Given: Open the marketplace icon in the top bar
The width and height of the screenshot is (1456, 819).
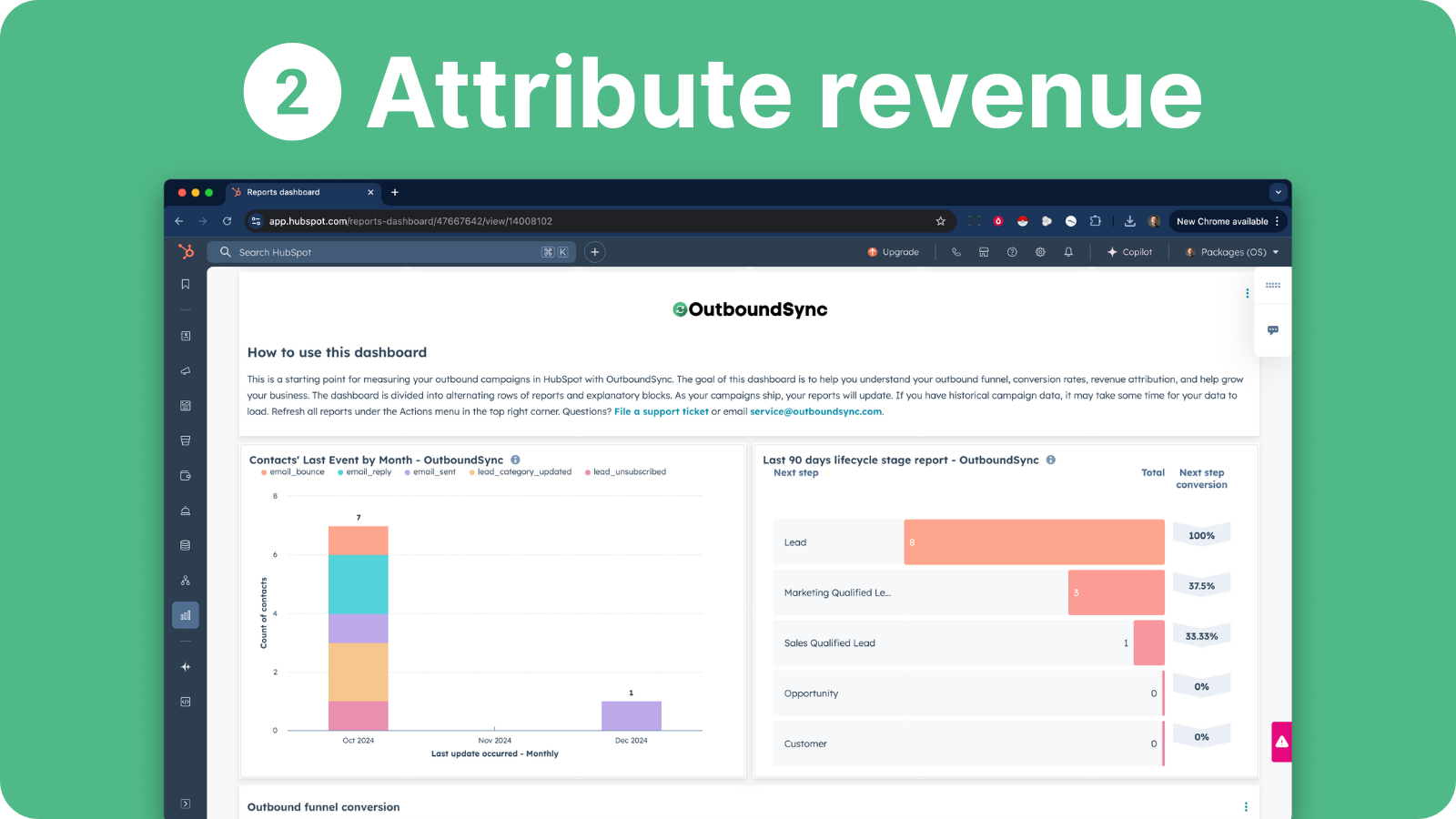Looking at the screenshot, I should 984,252.
